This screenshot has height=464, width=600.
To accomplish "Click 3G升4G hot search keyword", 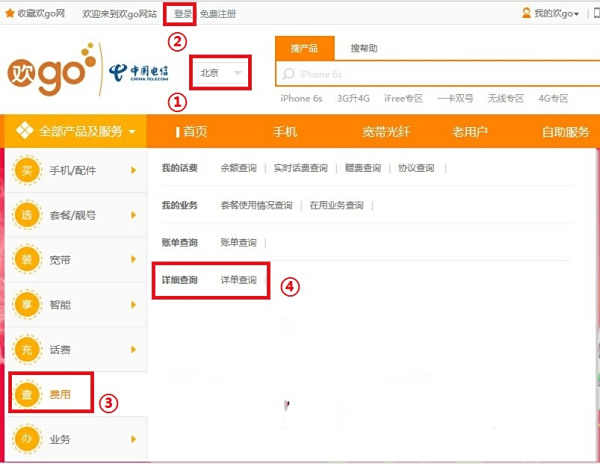I will 353,98.
